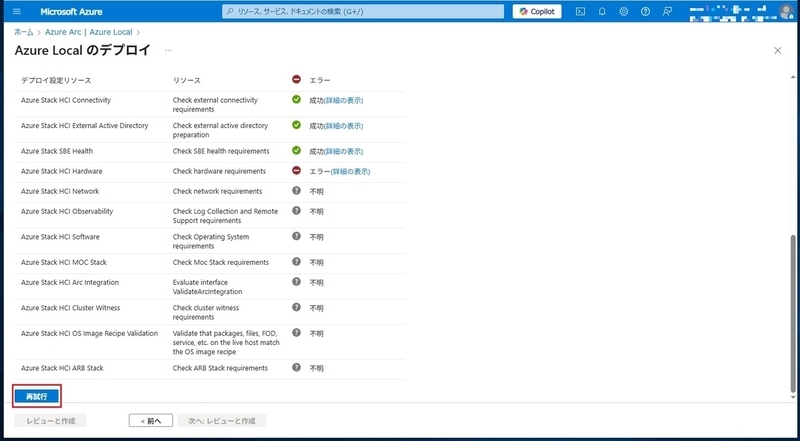Select 'Azure Stack HCI ARB Stack' text
Screen dimensions: 800x441
(62, 368)
